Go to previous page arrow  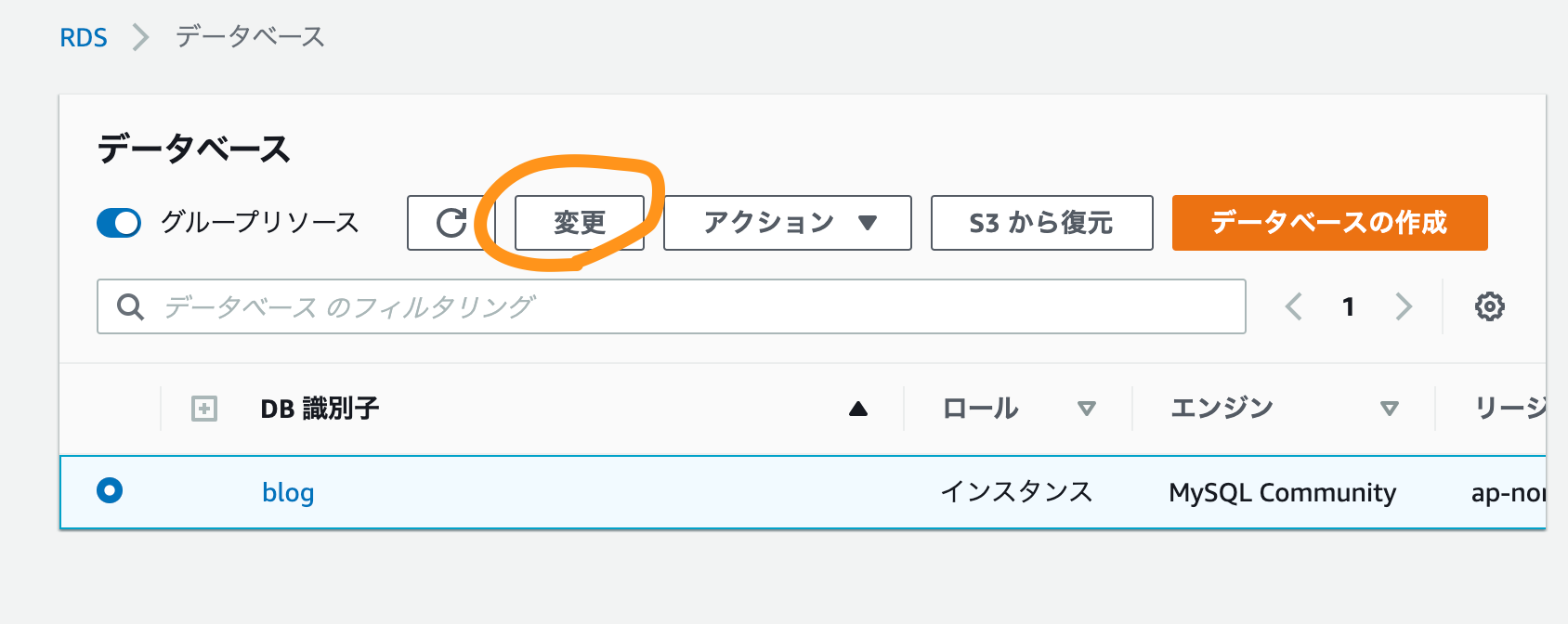[x=1294, y=306]
